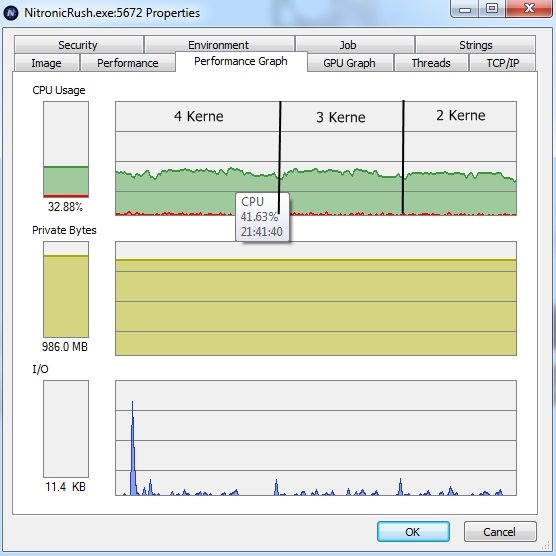Select the Strings tab
This screenshot has height=556, width=556.
(475, 45)
